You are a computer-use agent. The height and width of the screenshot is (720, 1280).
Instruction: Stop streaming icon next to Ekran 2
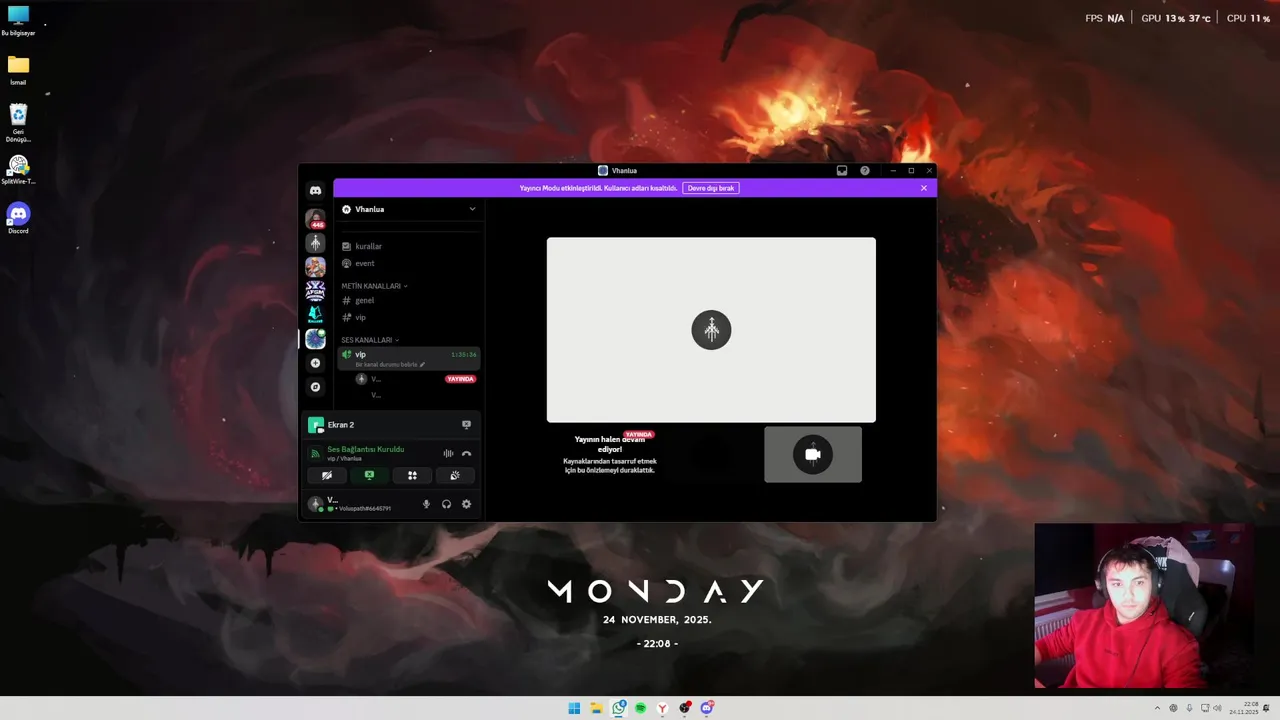466,425
